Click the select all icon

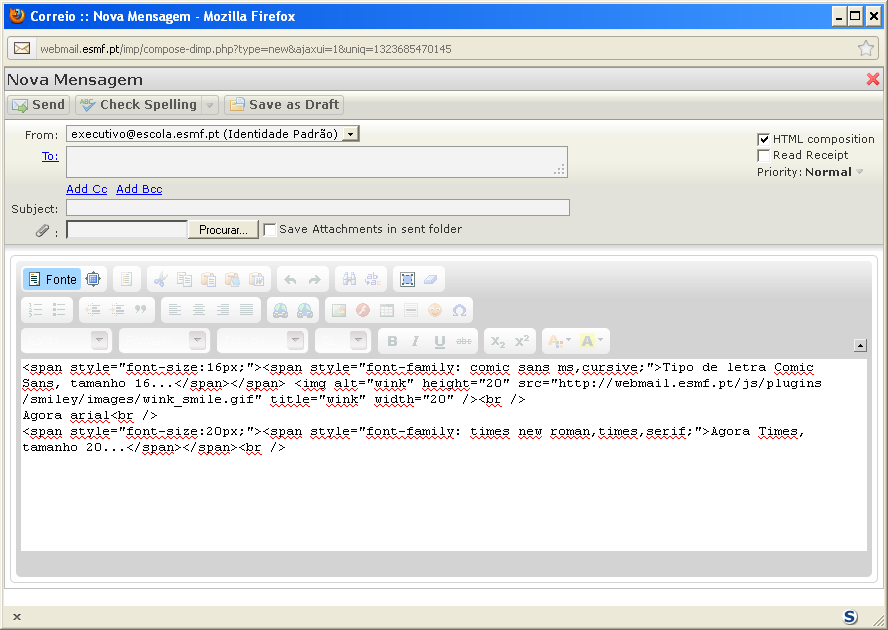pos(407,280)
